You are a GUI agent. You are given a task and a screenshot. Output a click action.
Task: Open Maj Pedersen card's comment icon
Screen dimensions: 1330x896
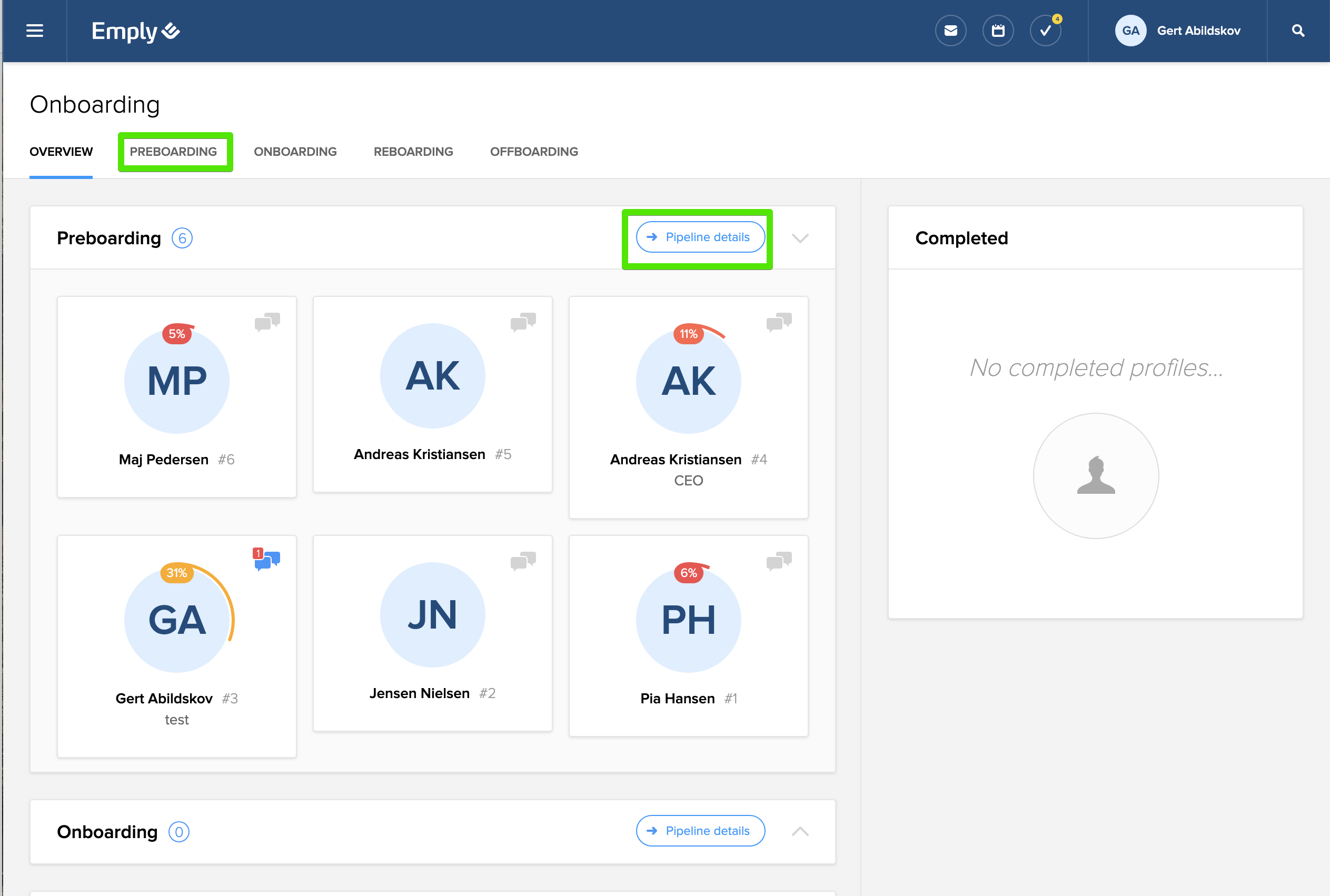[x=267, y=322]
